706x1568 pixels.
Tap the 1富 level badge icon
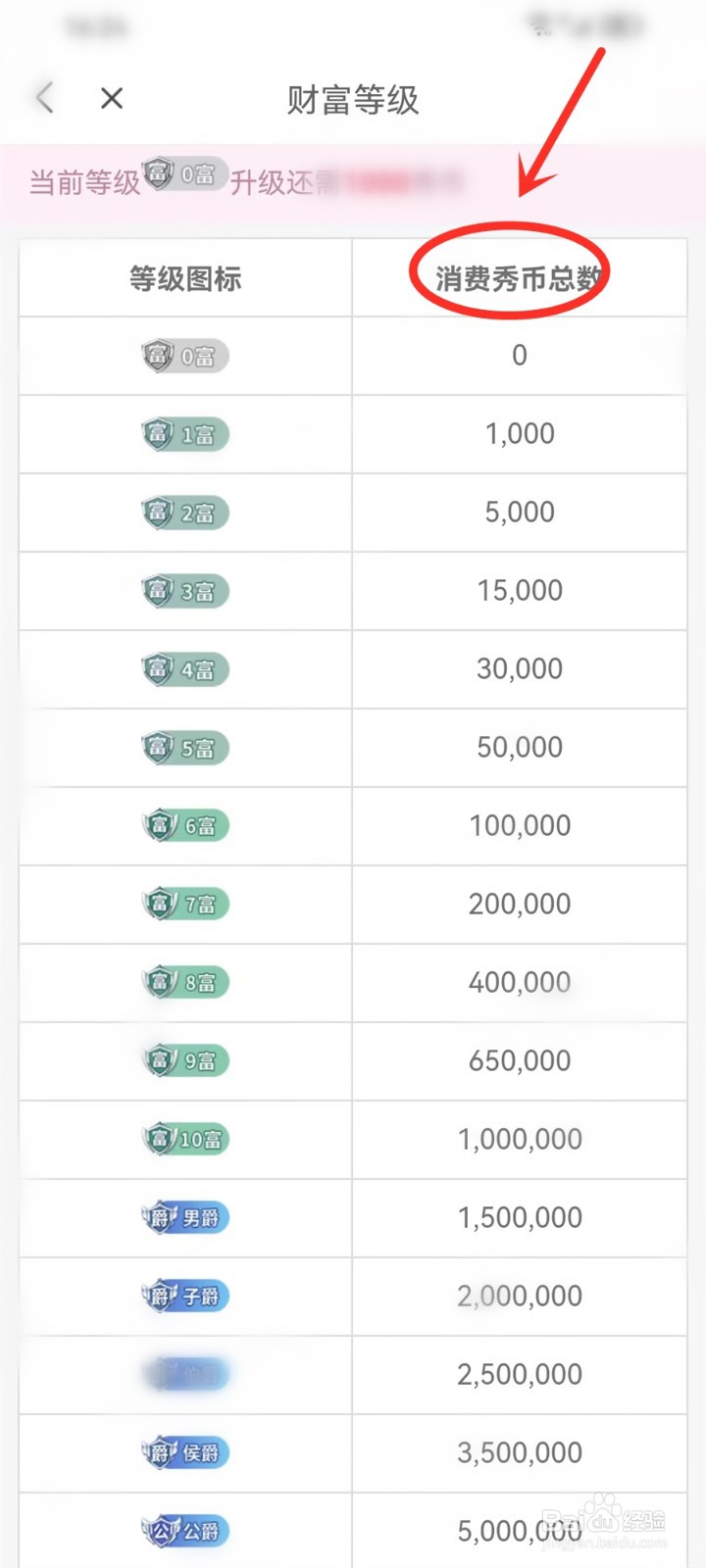coord(185,434)
